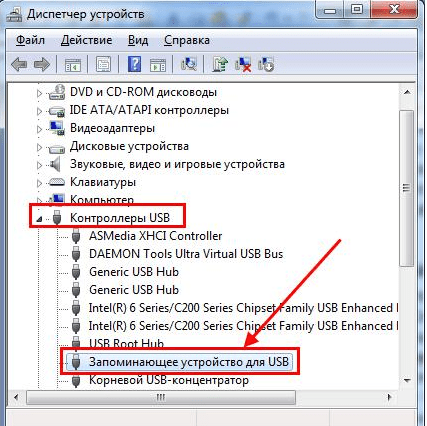The image size is (427, 426).
Task: Collapse the Контроллеры USB node
Action: (x=39, y=219)
